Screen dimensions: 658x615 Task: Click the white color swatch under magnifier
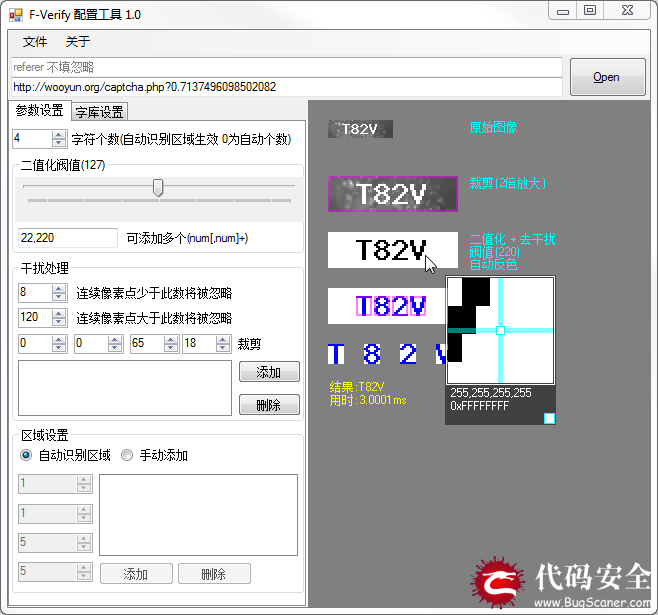(549, 418)
